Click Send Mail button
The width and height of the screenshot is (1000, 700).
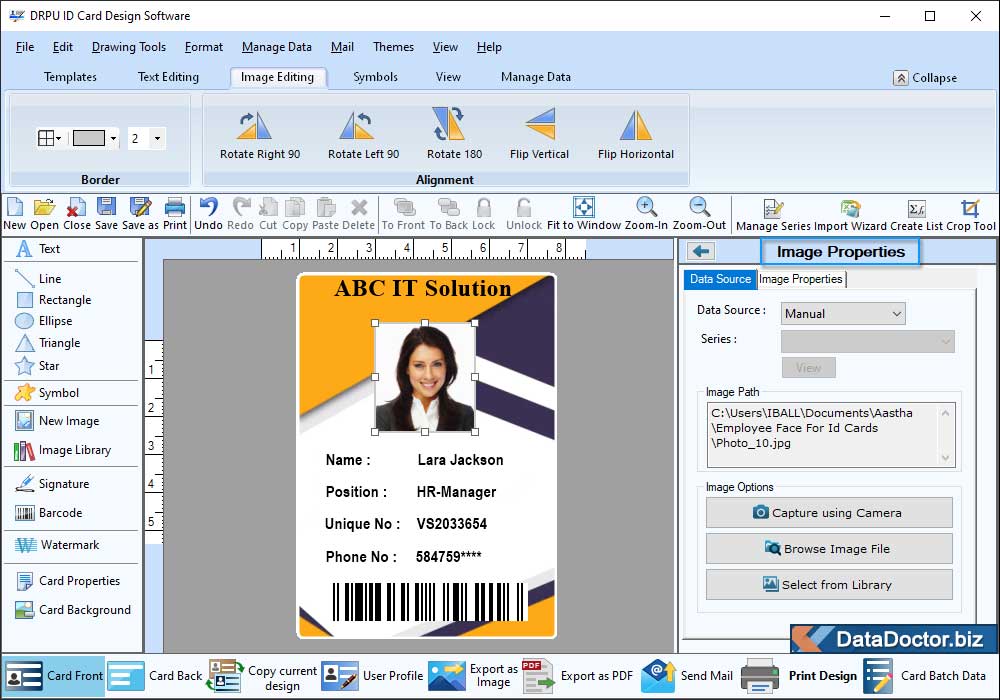[x=687, y=676]
